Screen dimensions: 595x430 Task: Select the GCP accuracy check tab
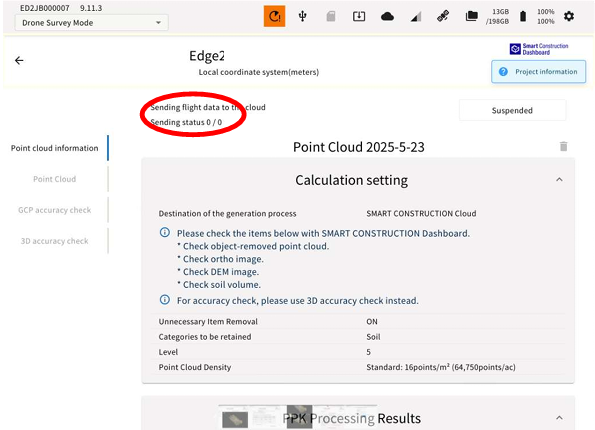[x=55, y=210]
